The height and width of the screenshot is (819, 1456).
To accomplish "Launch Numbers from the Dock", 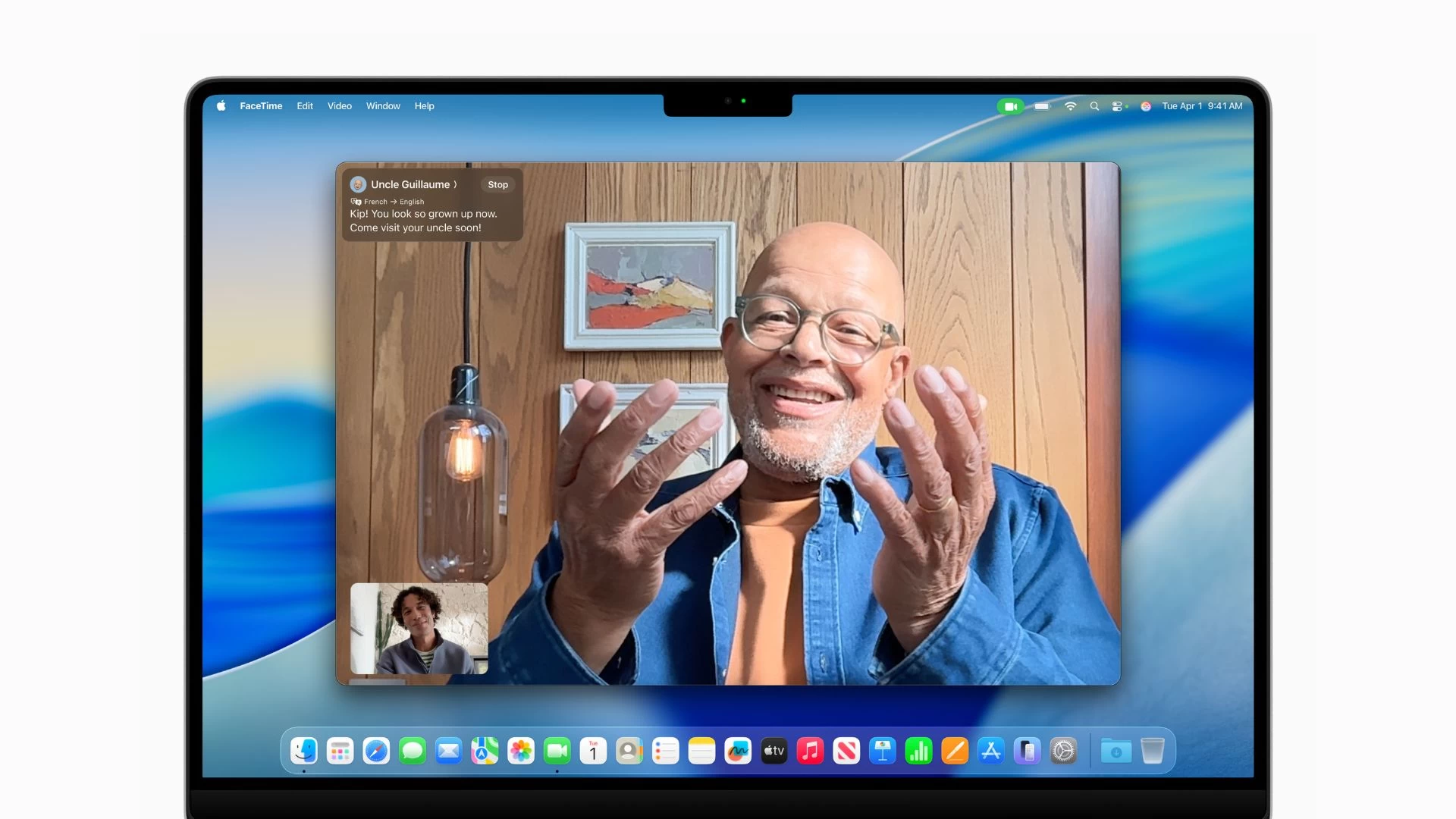I will pyautogui.click(x=919, y=751).
